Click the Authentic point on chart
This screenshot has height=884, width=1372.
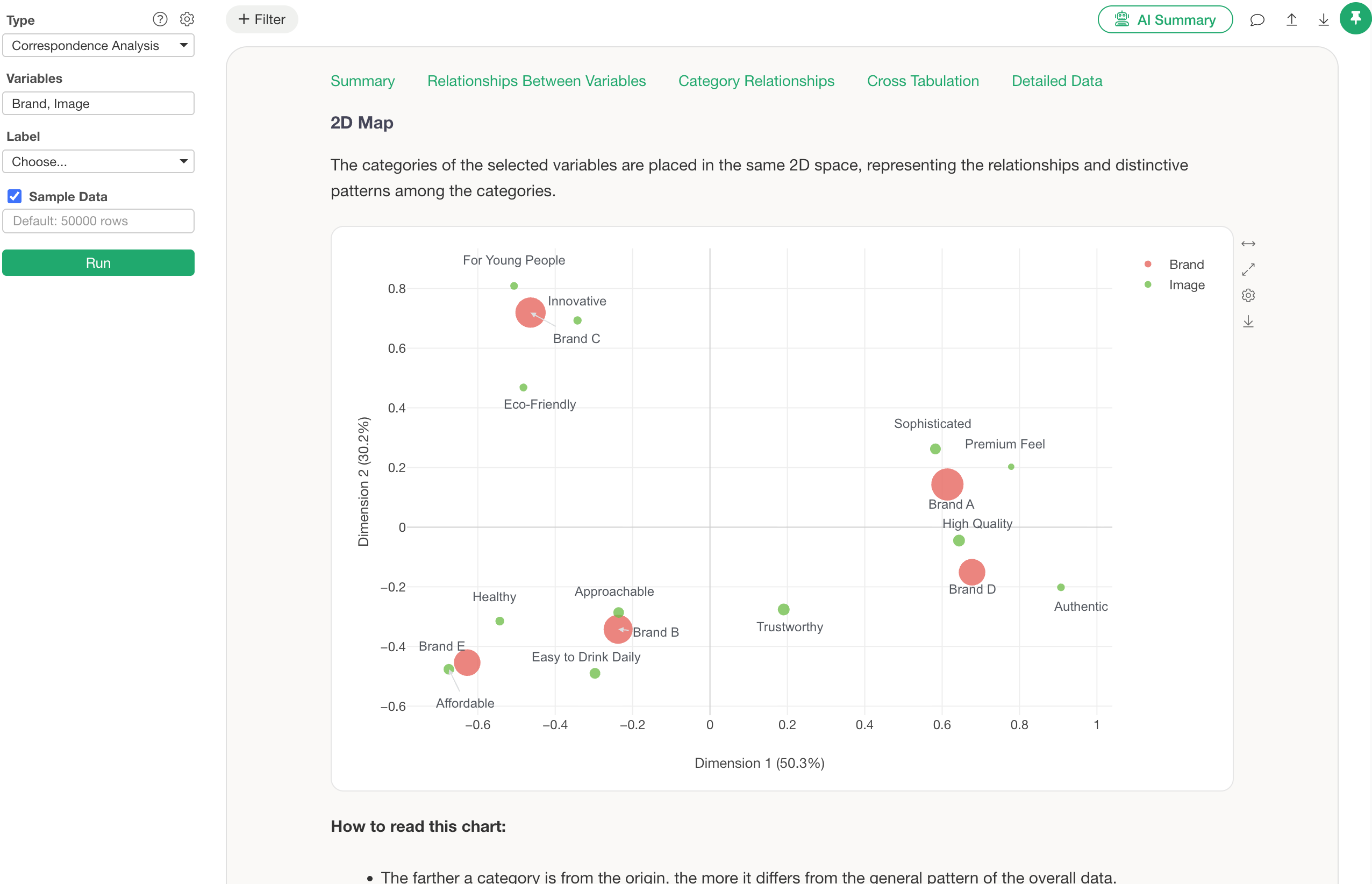point(1061,587)
